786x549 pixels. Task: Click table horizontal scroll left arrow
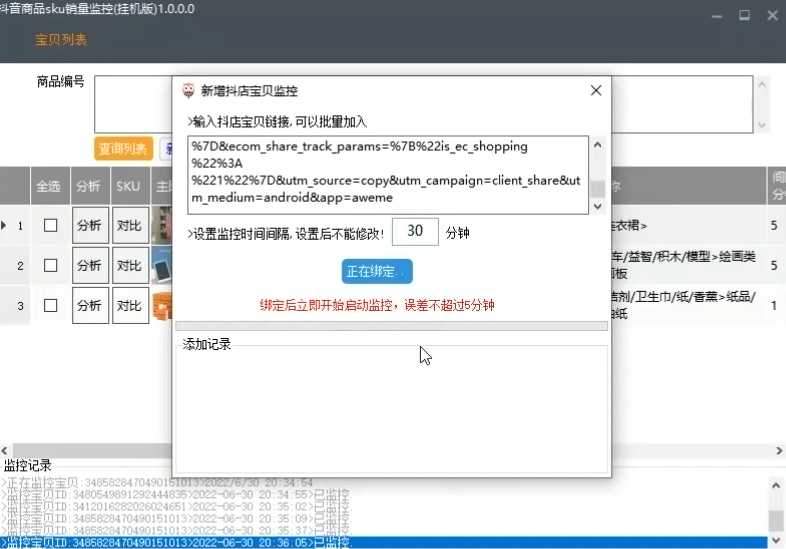(x=5, y=450)
